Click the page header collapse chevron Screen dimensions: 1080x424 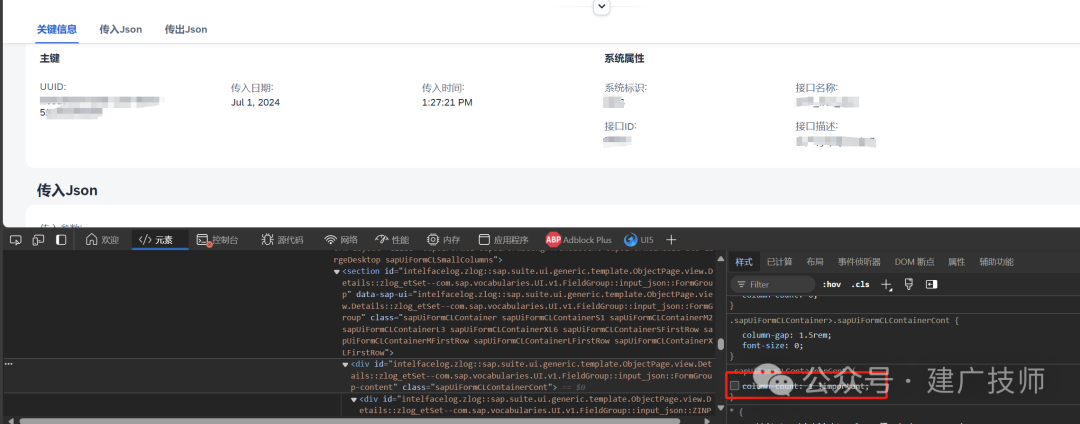602,6
